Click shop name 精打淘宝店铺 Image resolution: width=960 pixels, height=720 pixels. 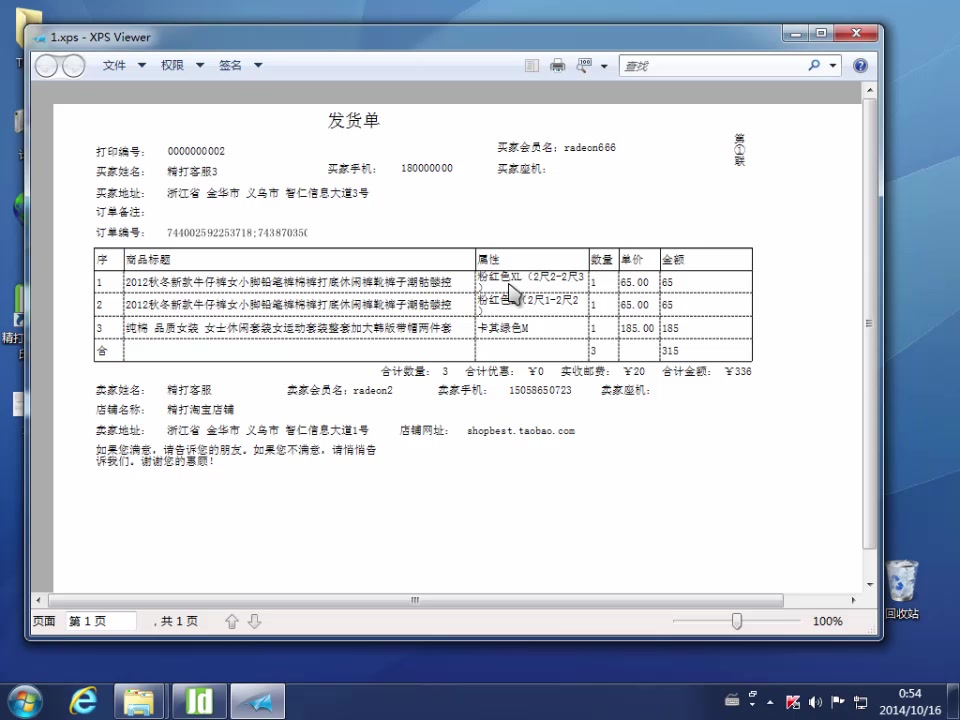tap(200, 410)
